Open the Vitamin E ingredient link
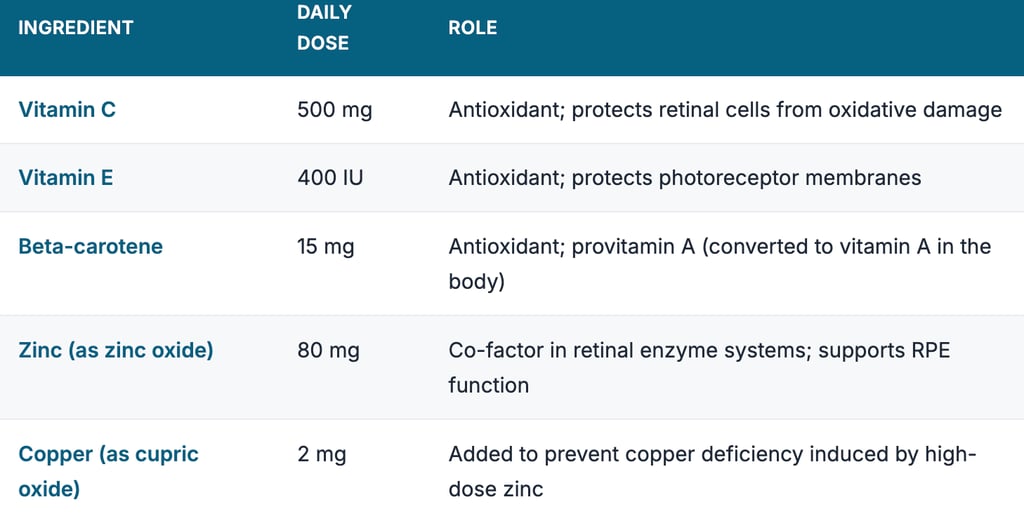This screenshot has height=514, width=1024. click(x=66, y=178)
